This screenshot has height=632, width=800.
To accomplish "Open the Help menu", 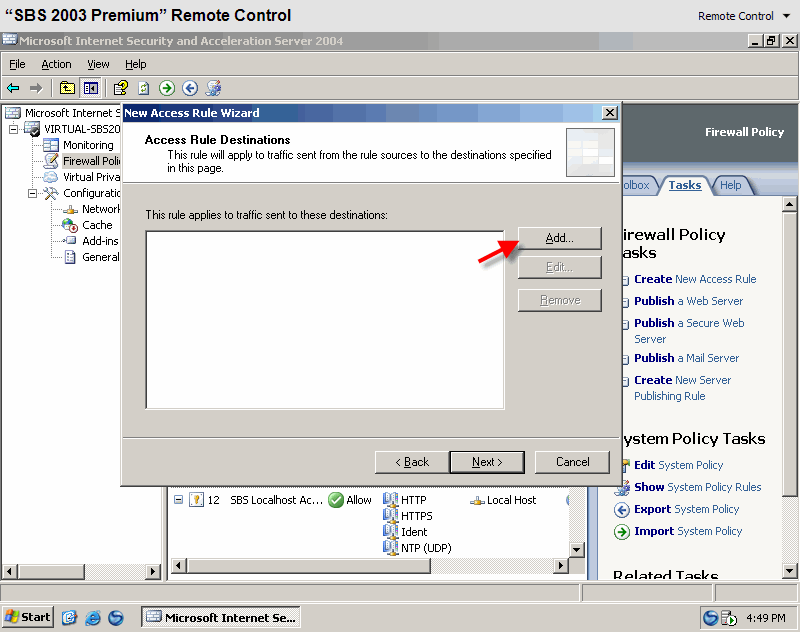I will (x=136, y=64).
